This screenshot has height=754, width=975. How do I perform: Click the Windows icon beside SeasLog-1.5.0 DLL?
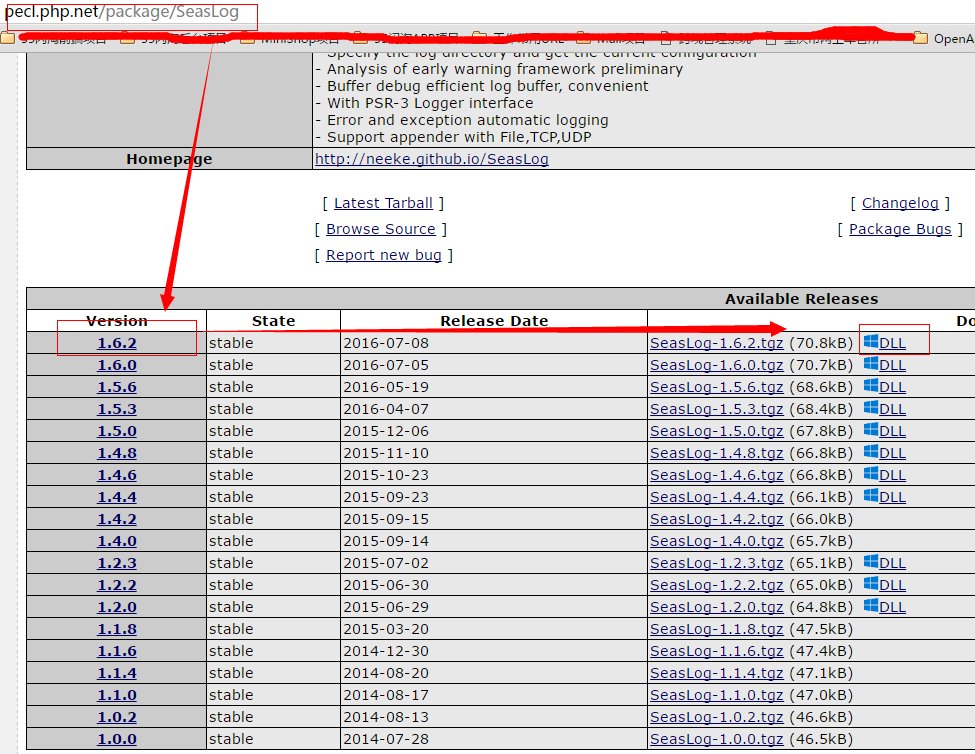coord(871,430)
